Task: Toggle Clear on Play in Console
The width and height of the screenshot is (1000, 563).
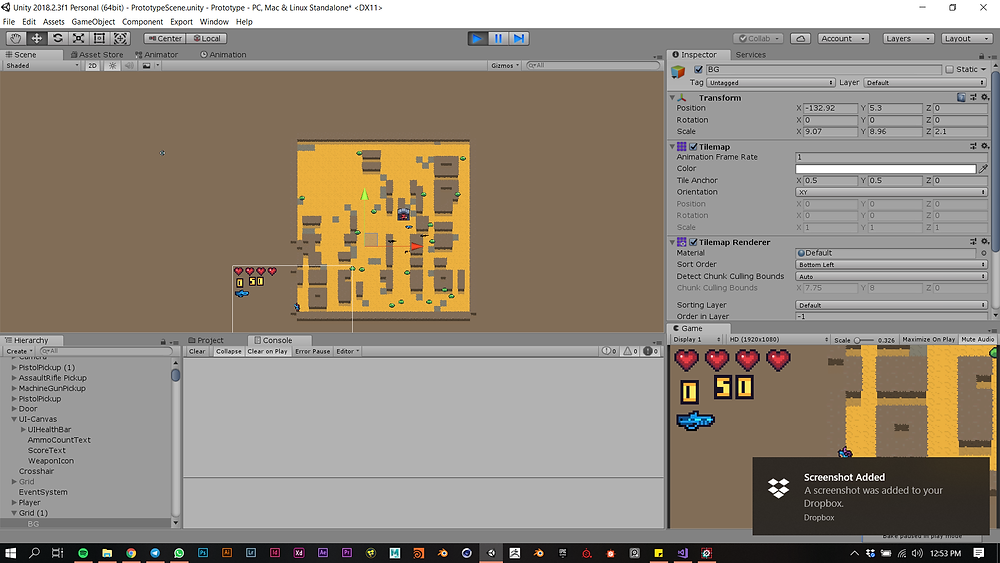Action: coord(267,351)
